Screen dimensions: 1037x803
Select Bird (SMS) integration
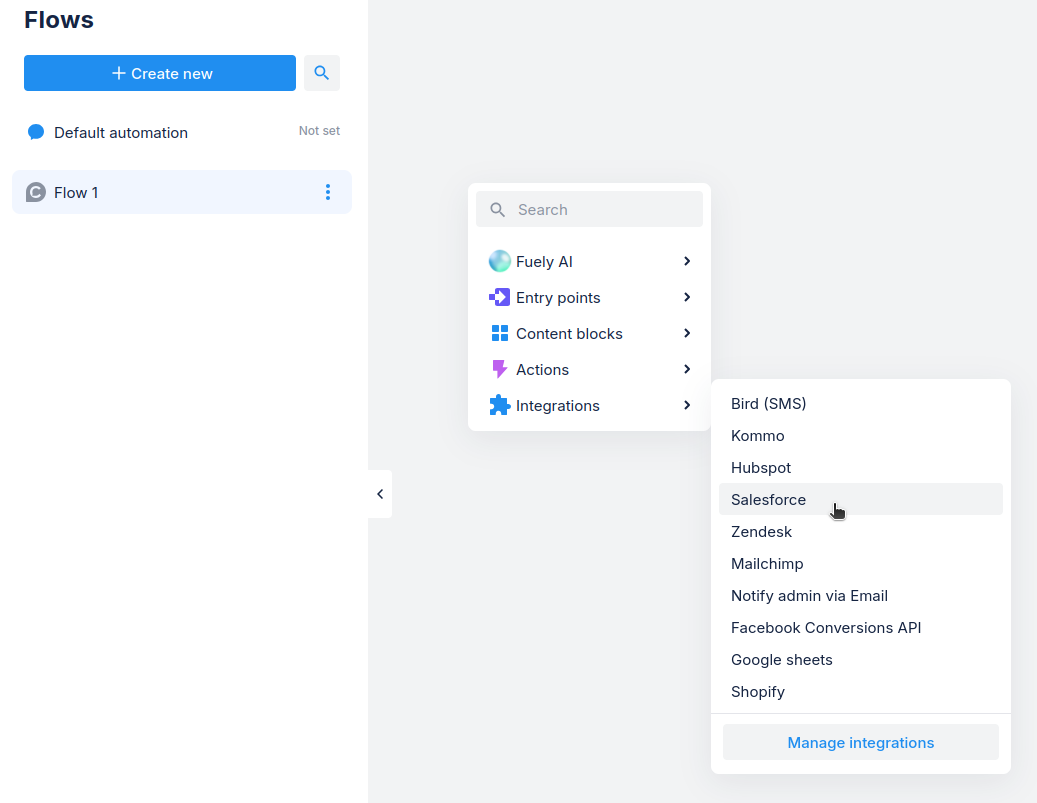point(860,403)
